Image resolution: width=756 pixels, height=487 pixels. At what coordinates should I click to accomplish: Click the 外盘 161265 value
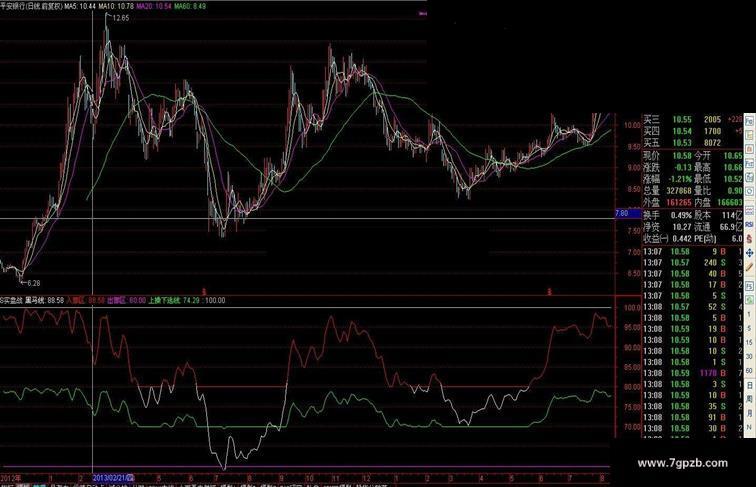point(679,203)
